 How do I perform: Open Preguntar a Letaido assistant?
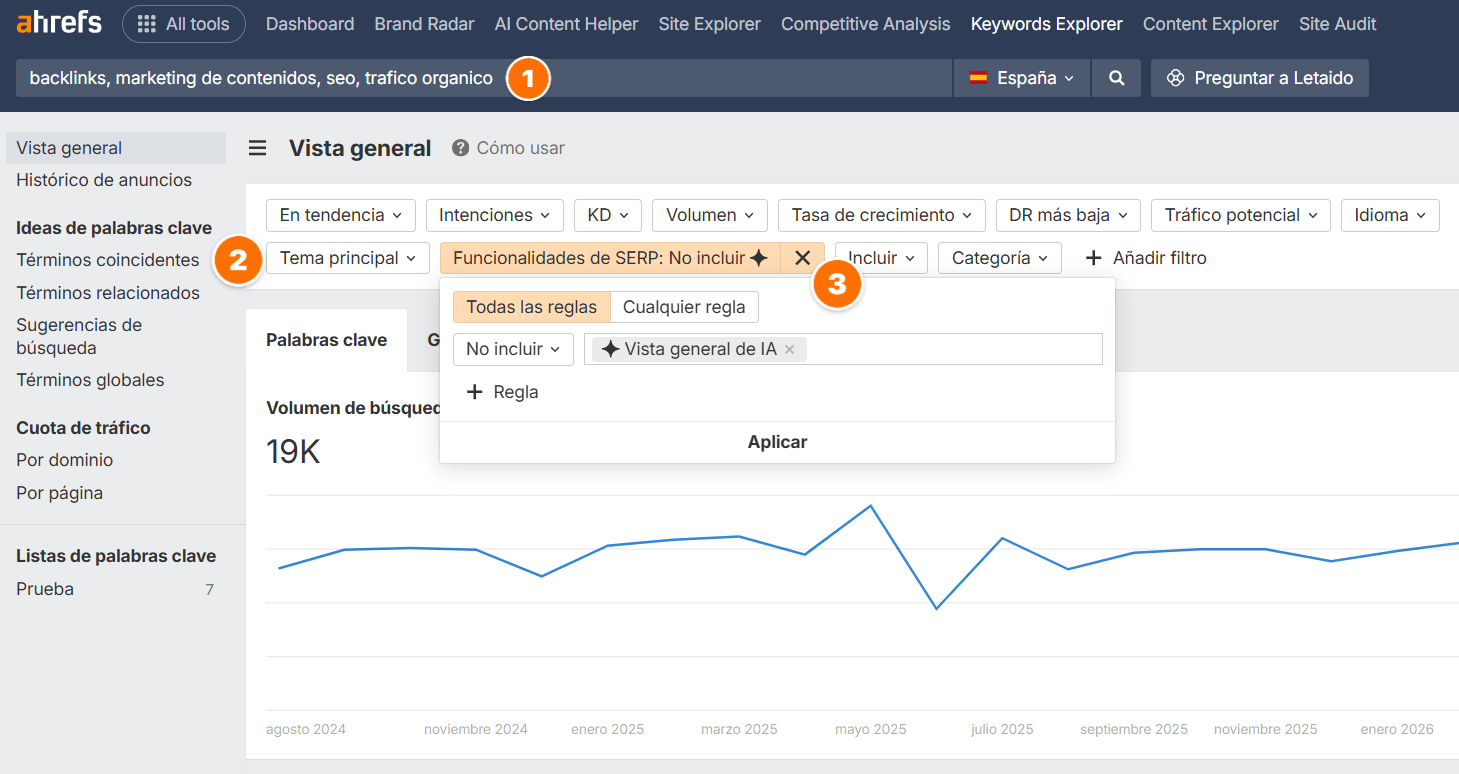(x=1260, y=78)
